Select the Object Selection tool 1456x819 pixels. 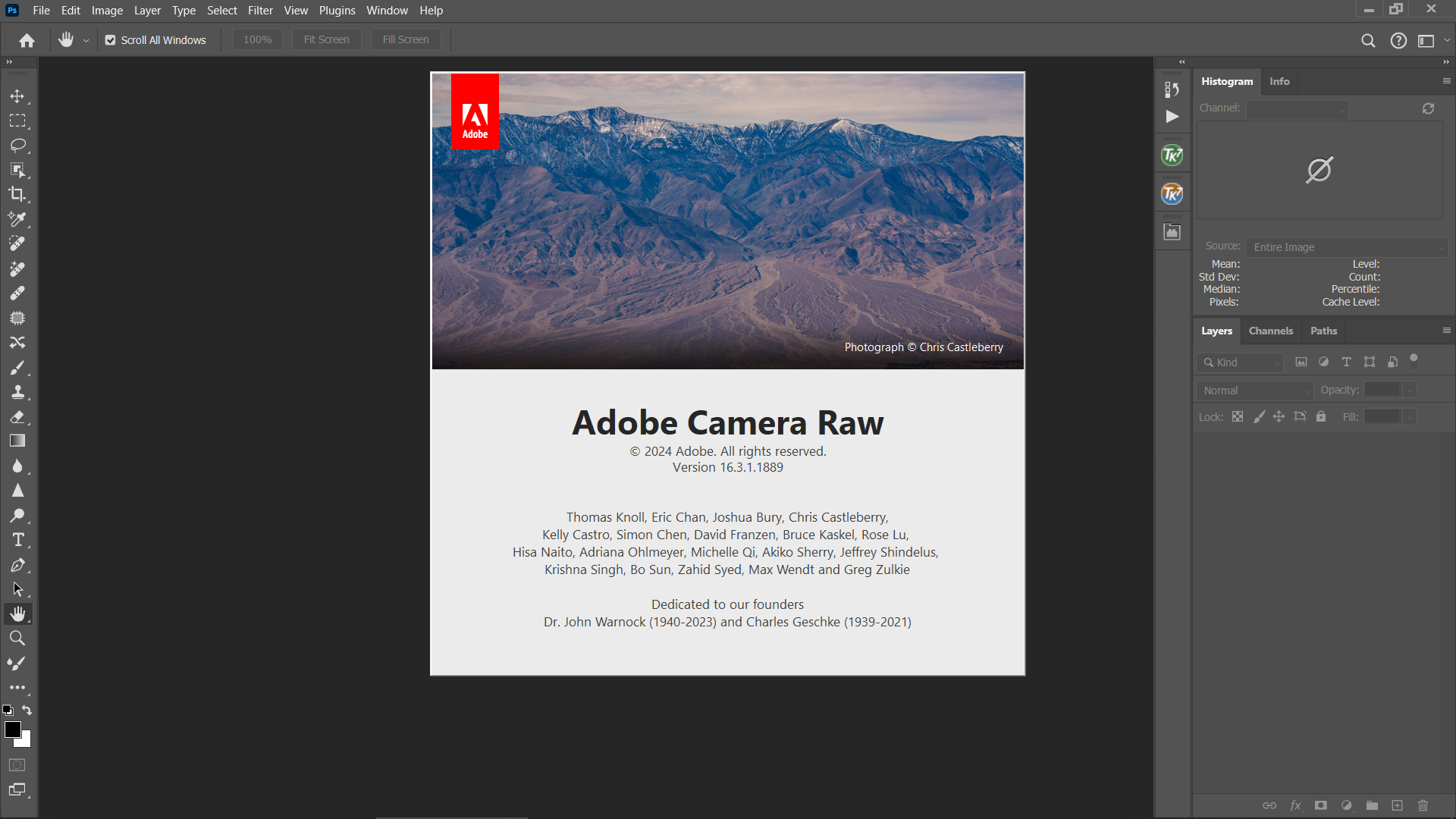tap(17, 170)
